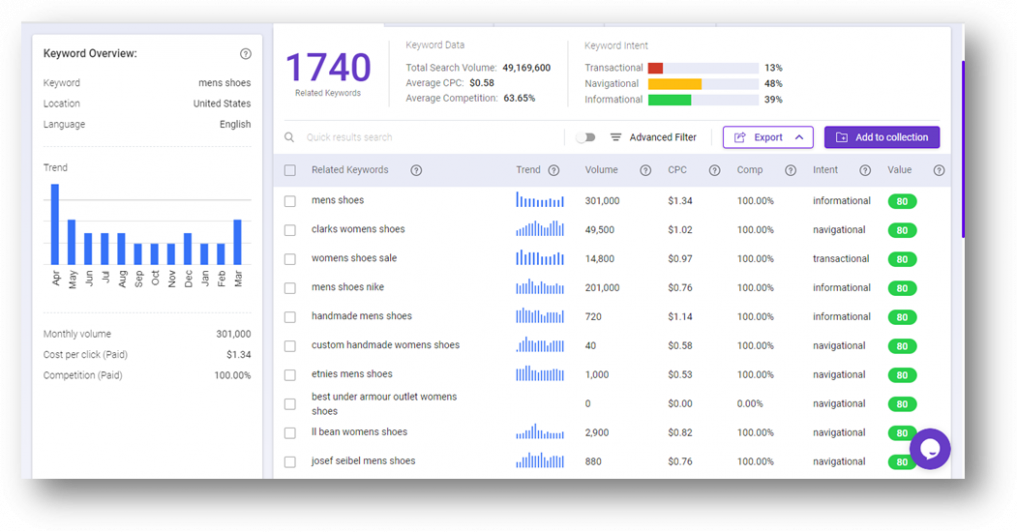Click help icon next to Value header
Viewport: 1017px width, 532px height.
pyautogui.click(x=939, y=171)
